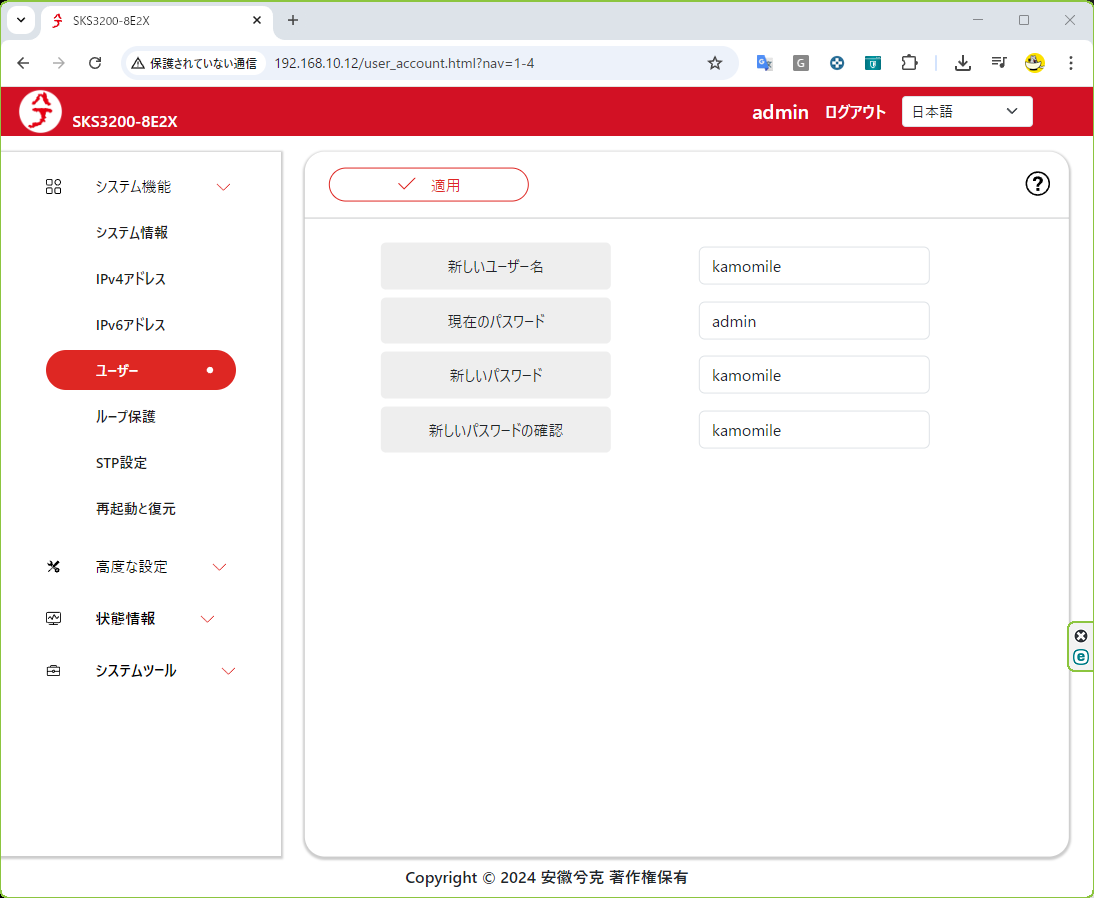Click the help question mark icon
This screenshot has width=1094, height=898.
coord(1037,184)
